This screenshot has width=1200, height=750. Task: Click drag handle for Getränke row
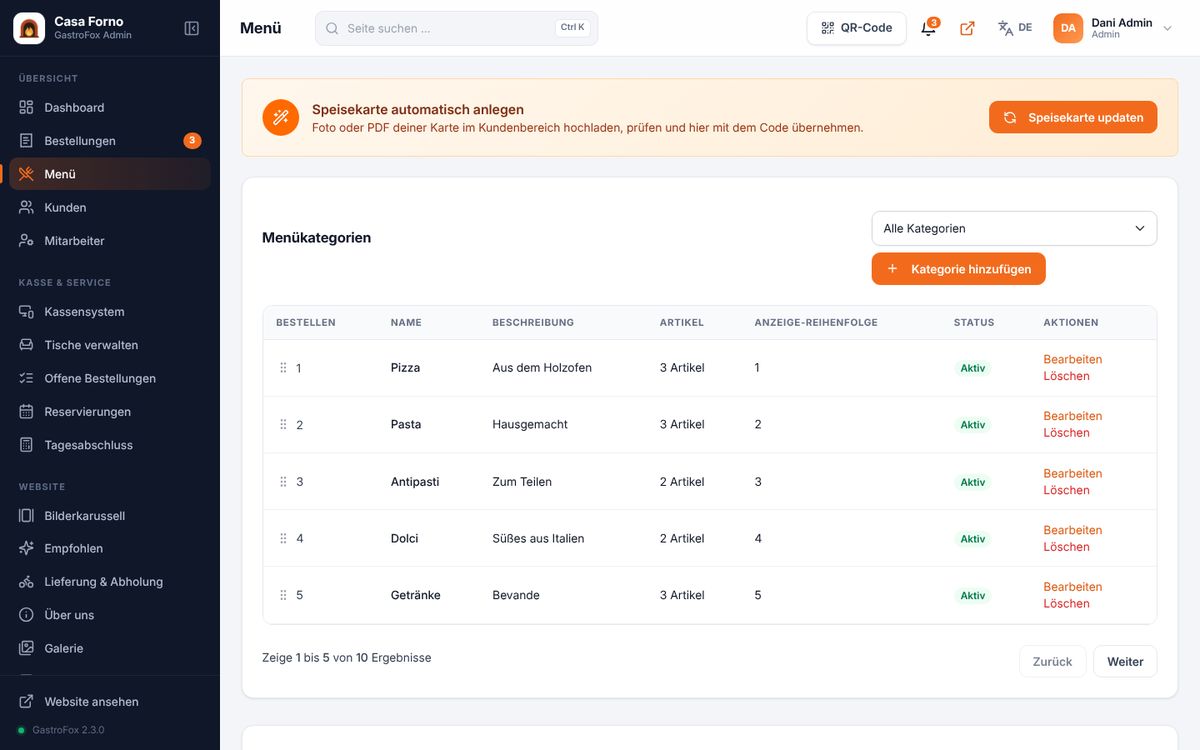[x=283, y=595]
